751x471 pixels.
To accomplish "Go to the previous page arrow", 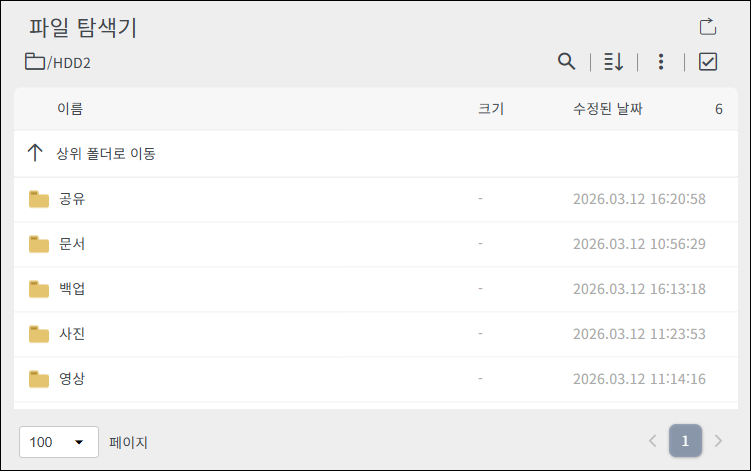I will (652, 441).
